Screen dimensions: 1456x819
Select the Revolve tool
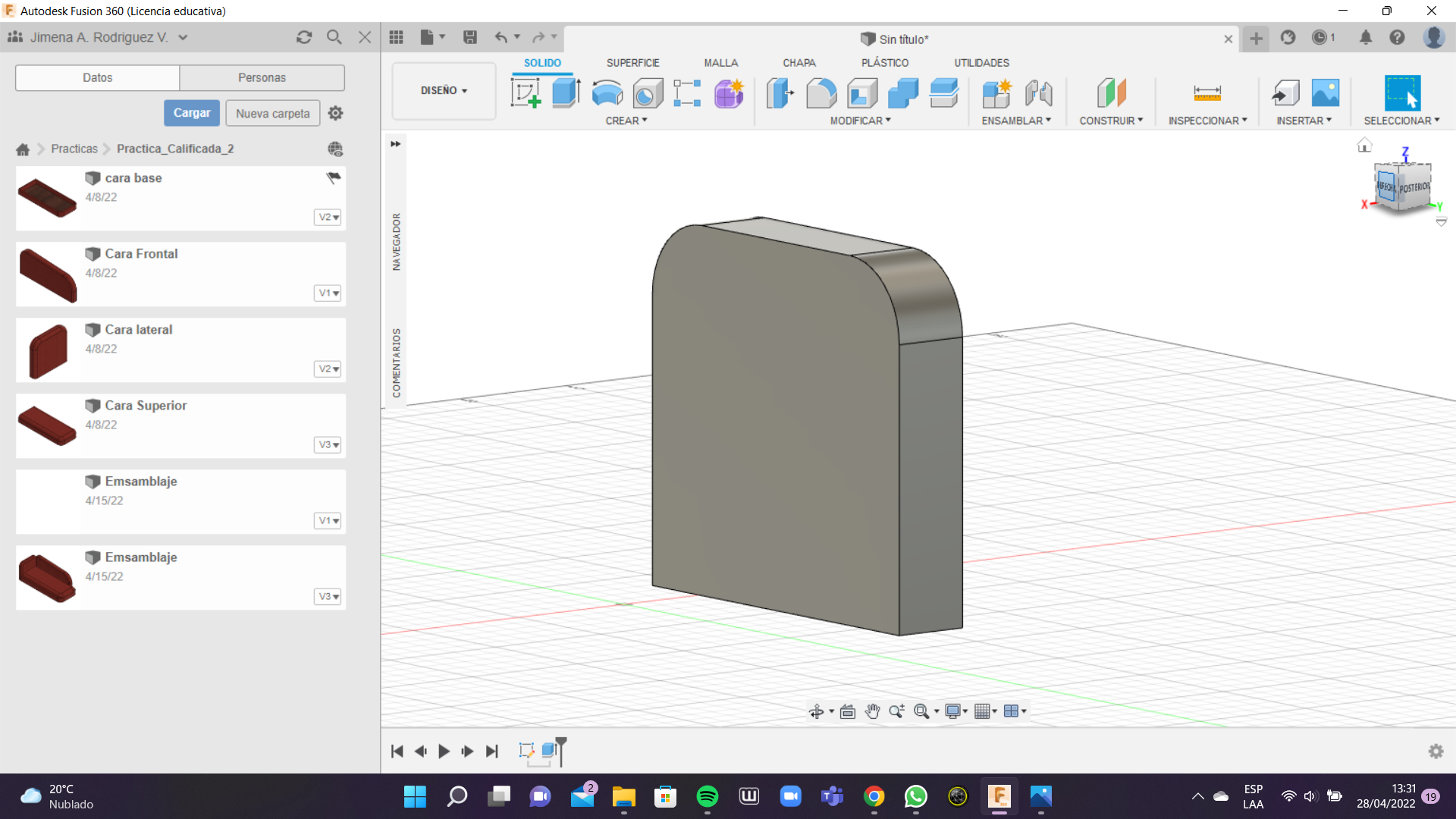[607, 93]
